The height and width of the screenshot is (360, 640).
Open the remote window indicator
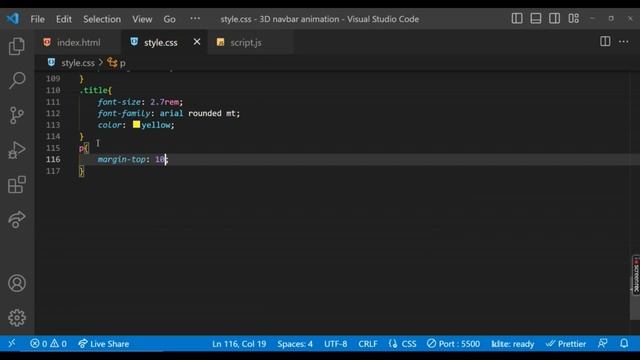pos(12,343)
